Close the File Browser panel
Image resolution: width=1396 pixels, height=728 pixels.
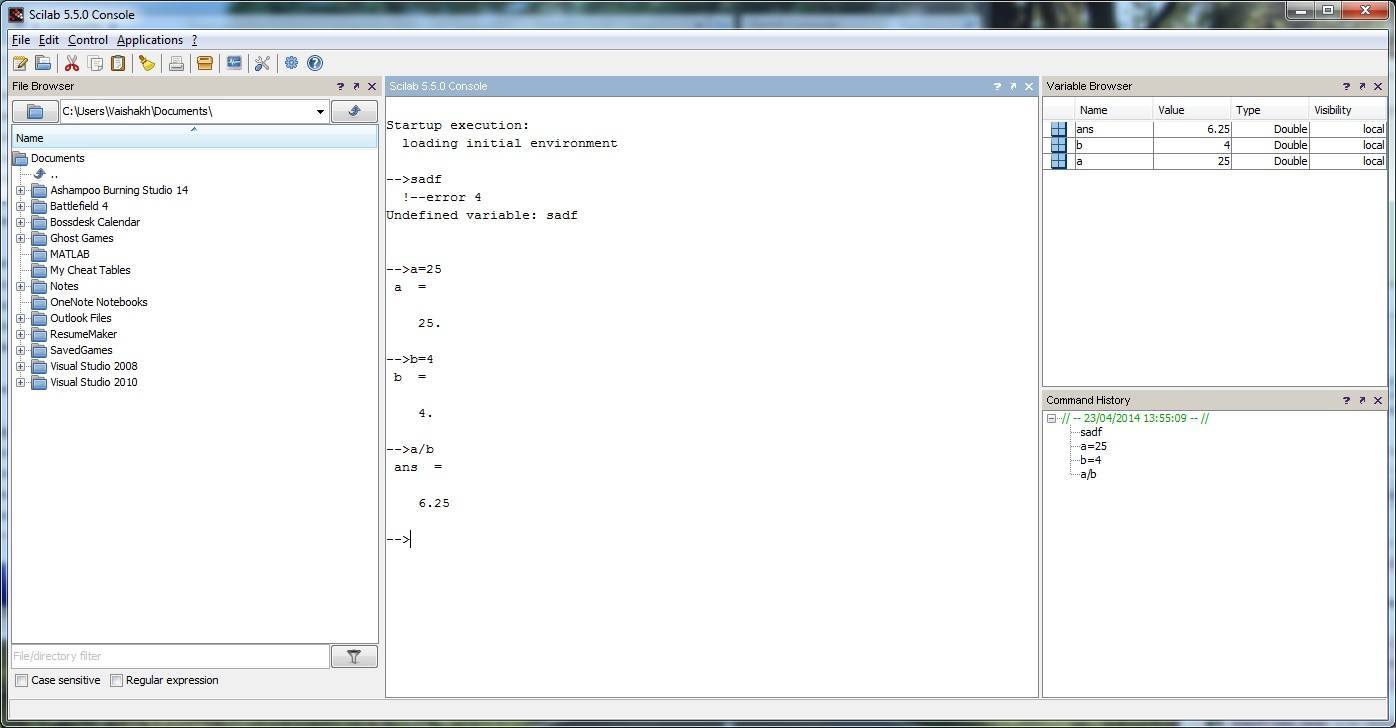point(372,87)
